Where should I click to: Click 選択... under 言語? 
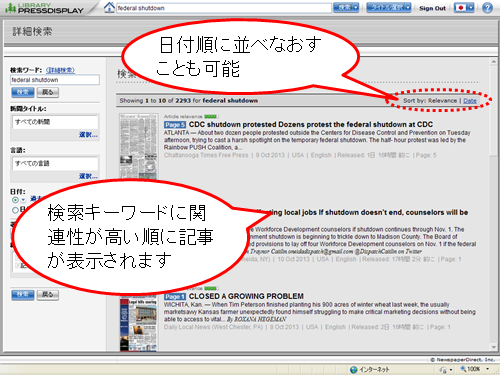(88, 176)
